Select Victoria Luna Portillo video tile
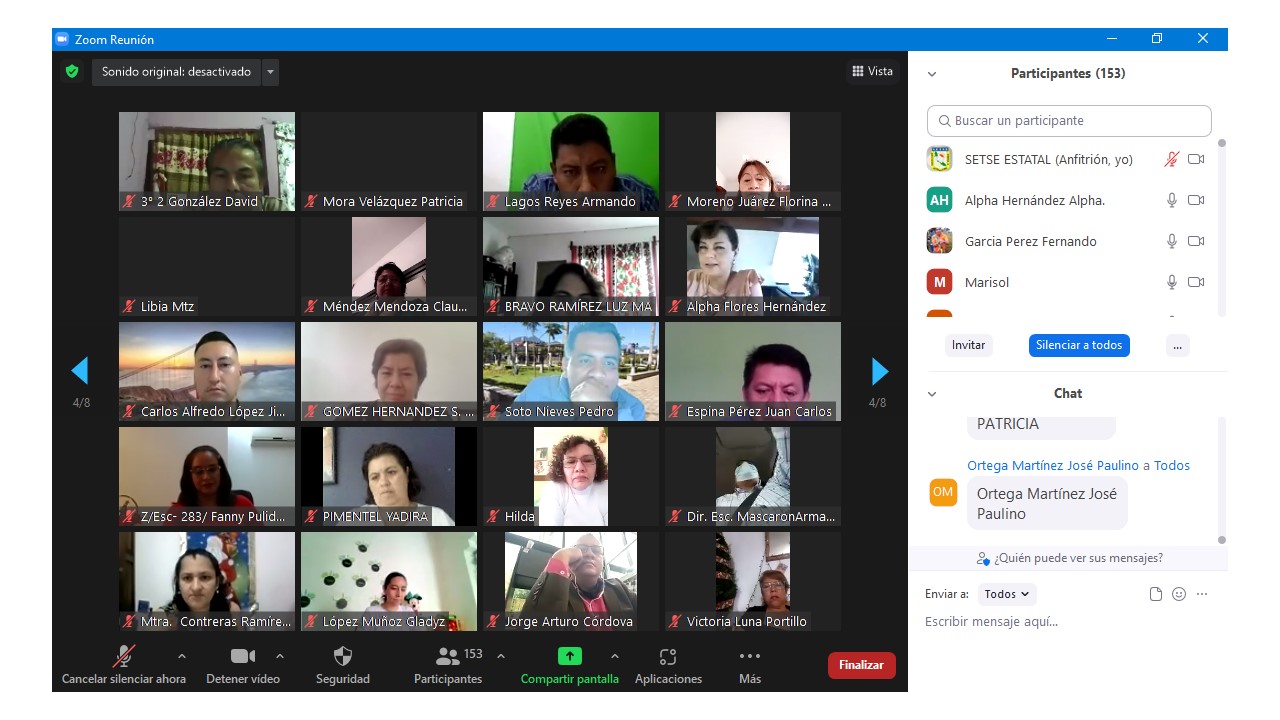 click(x=753, y=581)
